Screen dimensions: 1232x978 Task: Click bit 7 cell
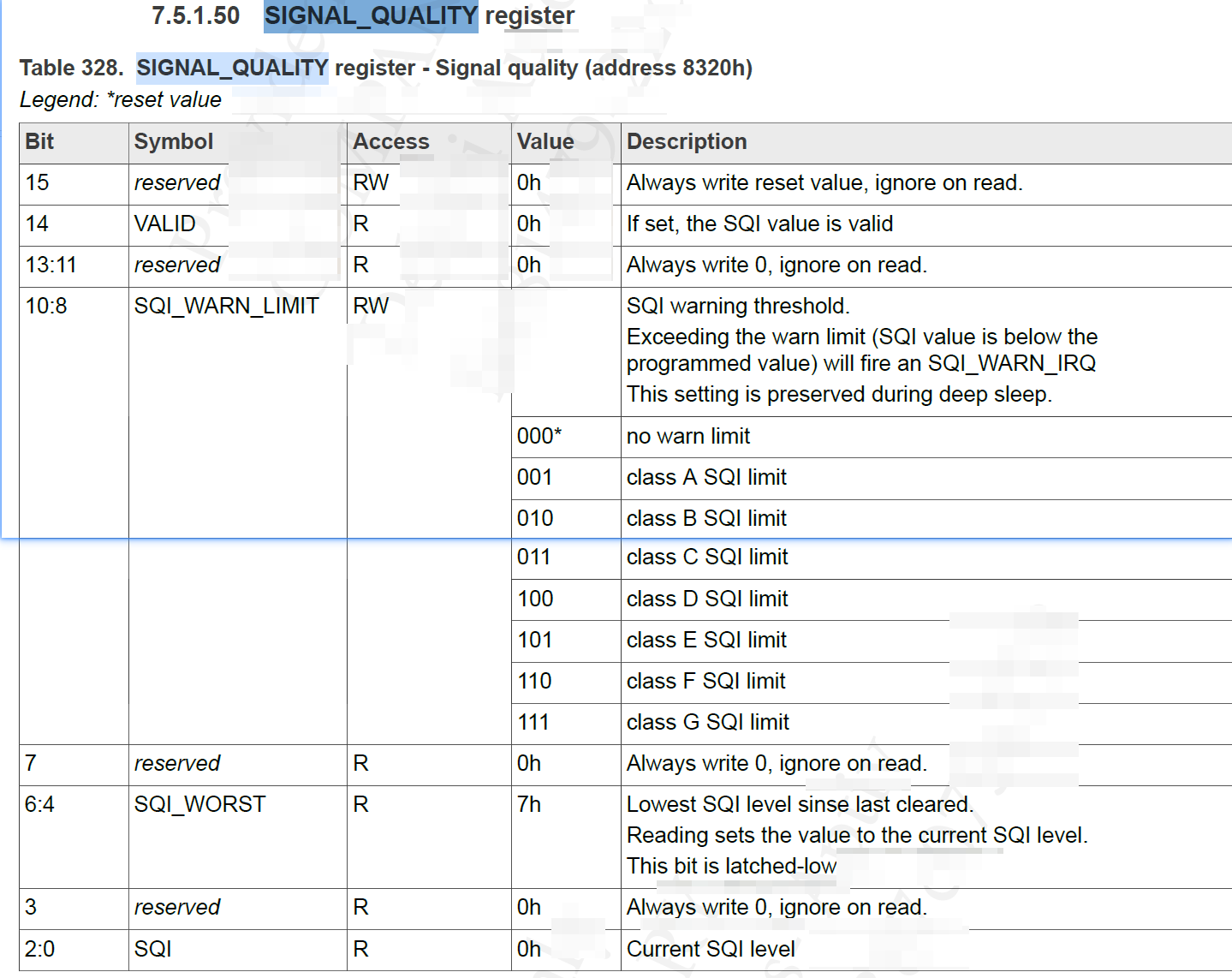coord(31,763)
